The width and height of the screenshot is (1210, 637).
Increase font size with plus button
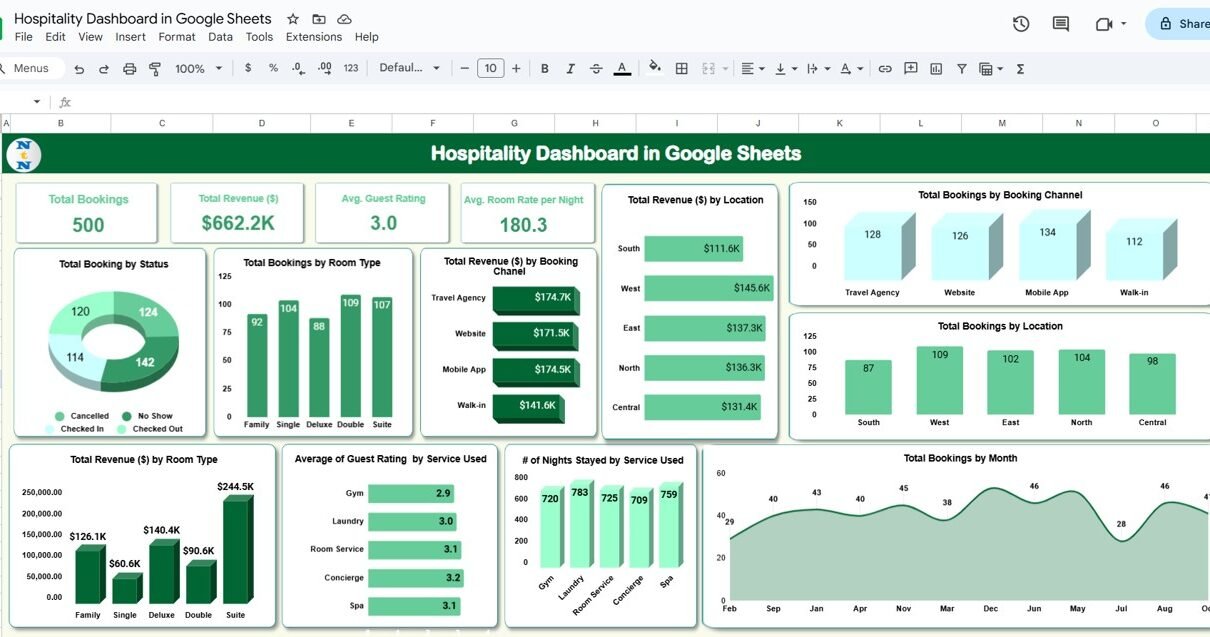pos(516,69)
